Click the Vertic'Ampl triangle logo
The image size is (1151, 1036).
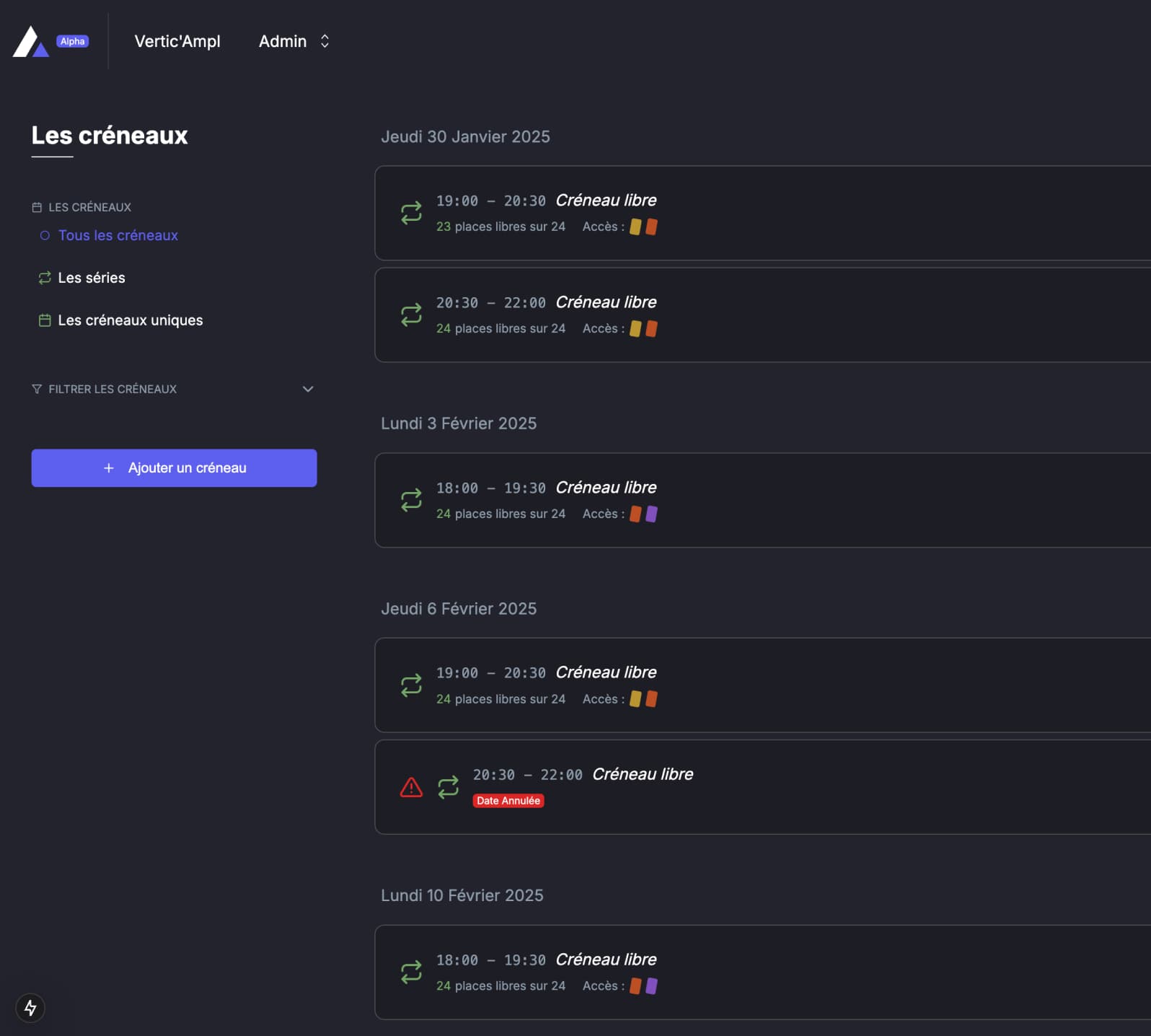tap(32, 41)
